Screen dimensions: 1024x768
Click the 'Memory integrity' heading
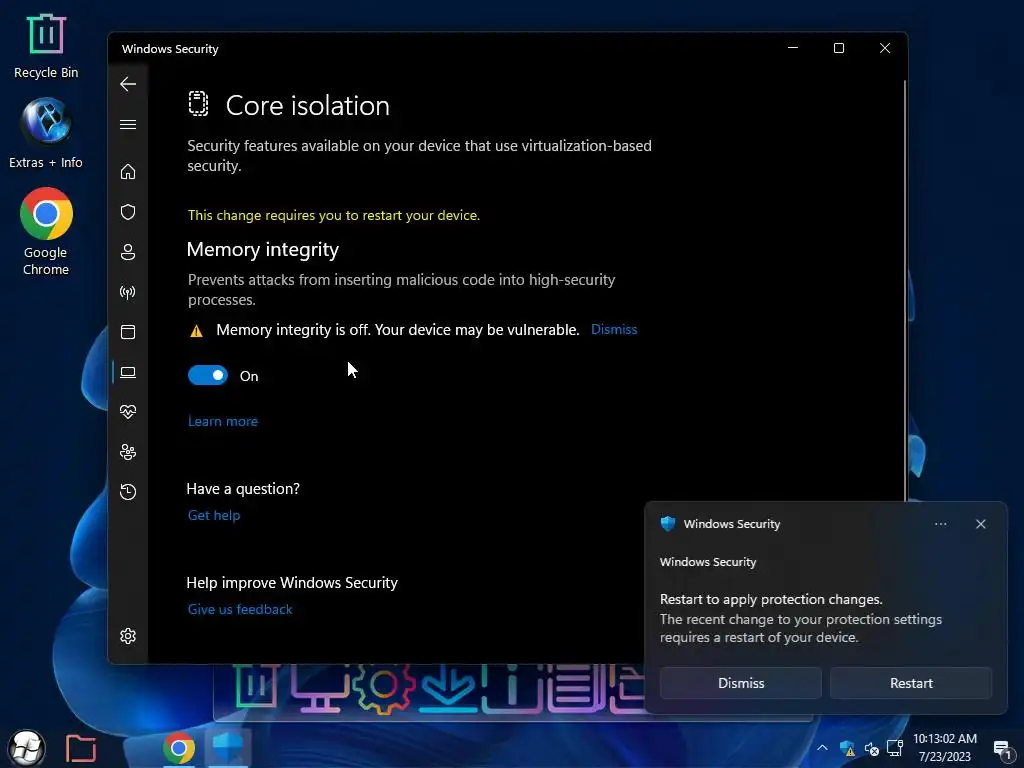(263, 249)
